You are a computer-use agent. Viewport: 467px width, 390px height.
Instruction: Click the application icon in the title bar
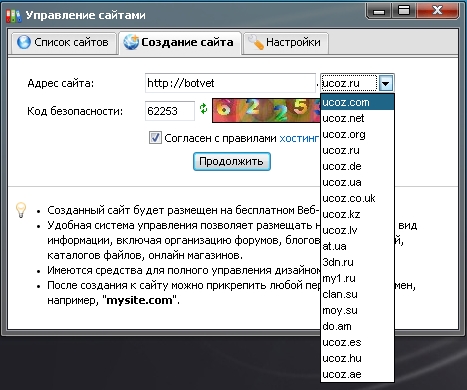click(14, 15)
